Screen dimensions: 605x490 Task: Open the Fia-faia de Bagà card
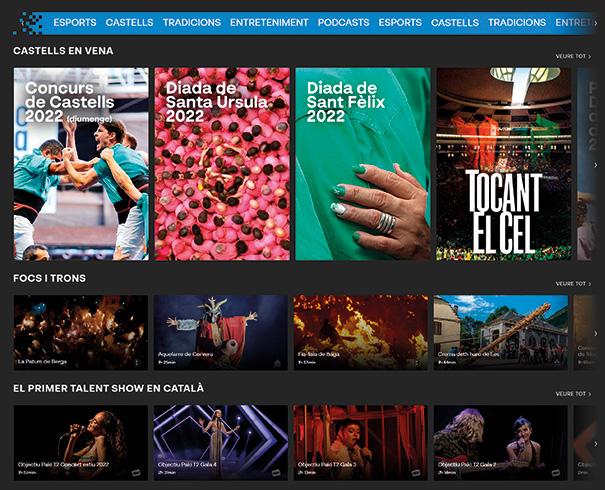(x=360, y=333)
